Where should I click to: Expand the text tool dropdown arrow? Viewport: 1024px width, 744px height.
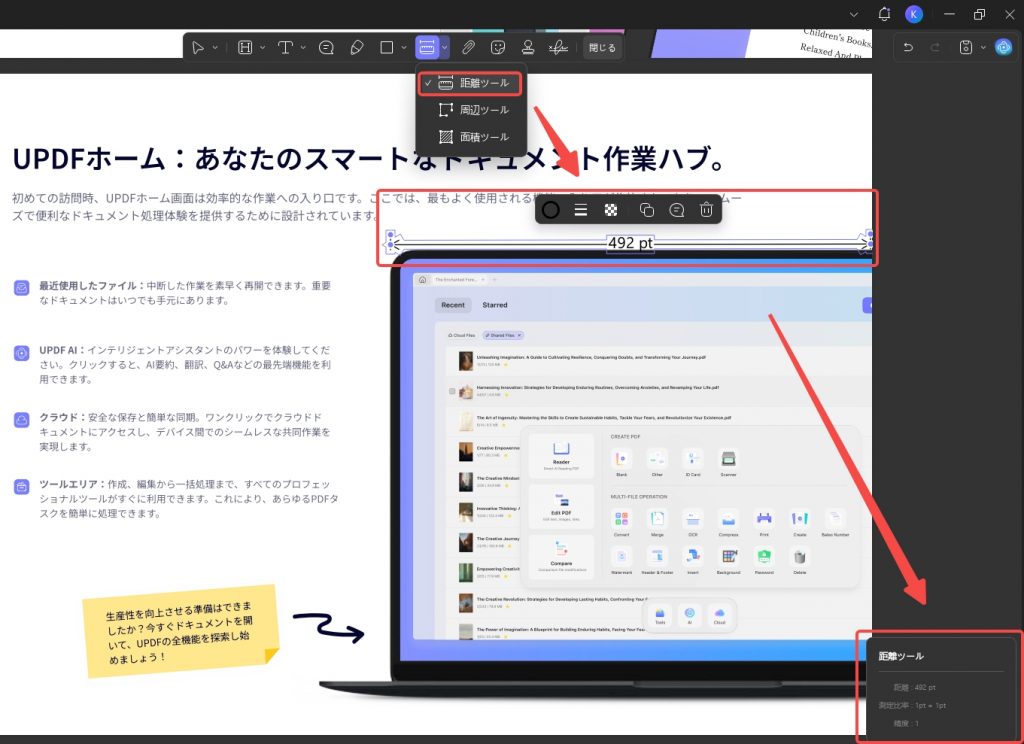pyautogui.click(x=303, y=48)
